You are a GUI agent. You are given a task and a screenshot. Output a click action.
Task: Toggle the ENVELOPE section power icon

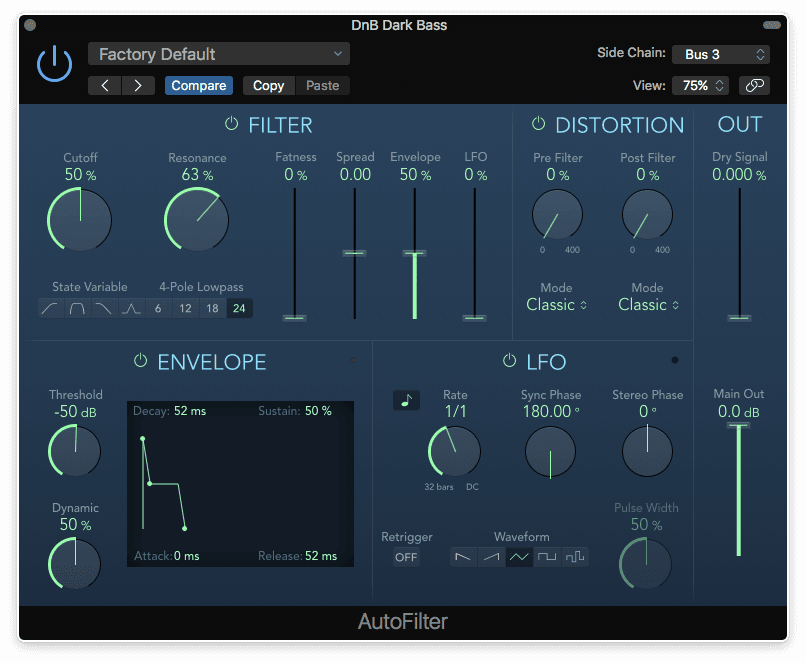(x=140, y=361)
